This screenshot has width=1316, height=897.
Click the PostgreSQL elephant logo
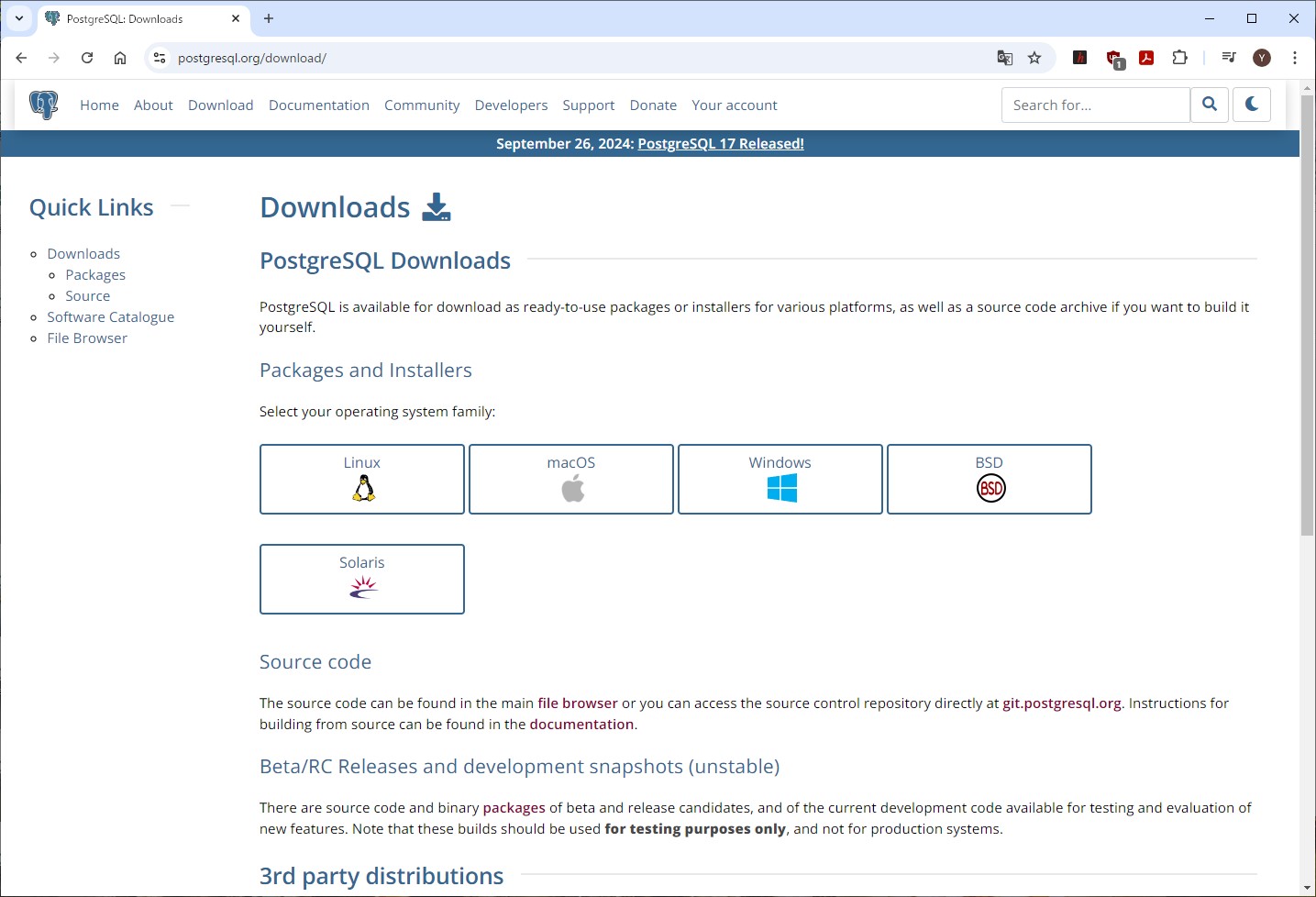click(x=43, y=104)
